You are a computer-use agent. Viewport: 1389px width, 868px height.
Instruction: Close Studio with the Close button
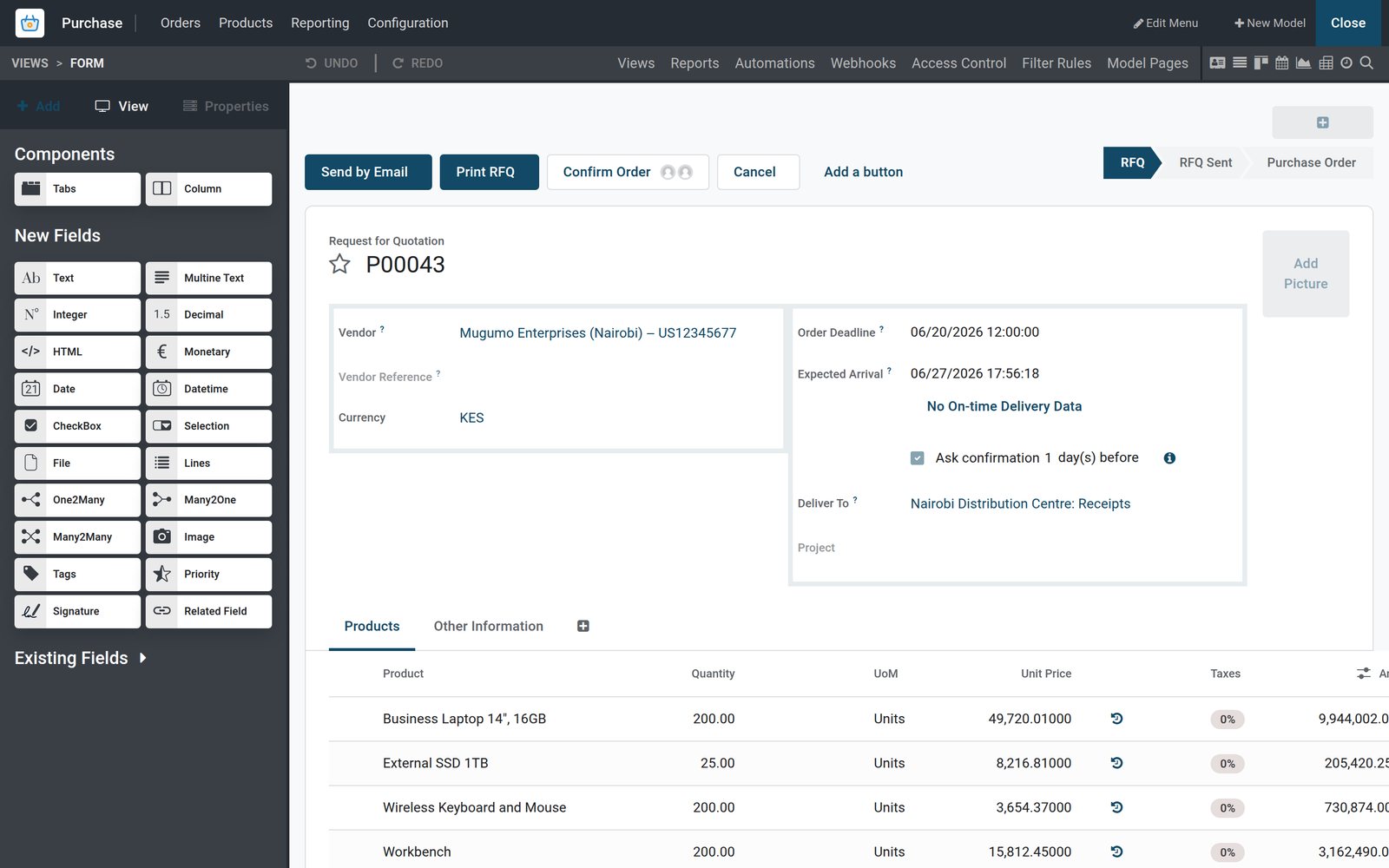1348,23
